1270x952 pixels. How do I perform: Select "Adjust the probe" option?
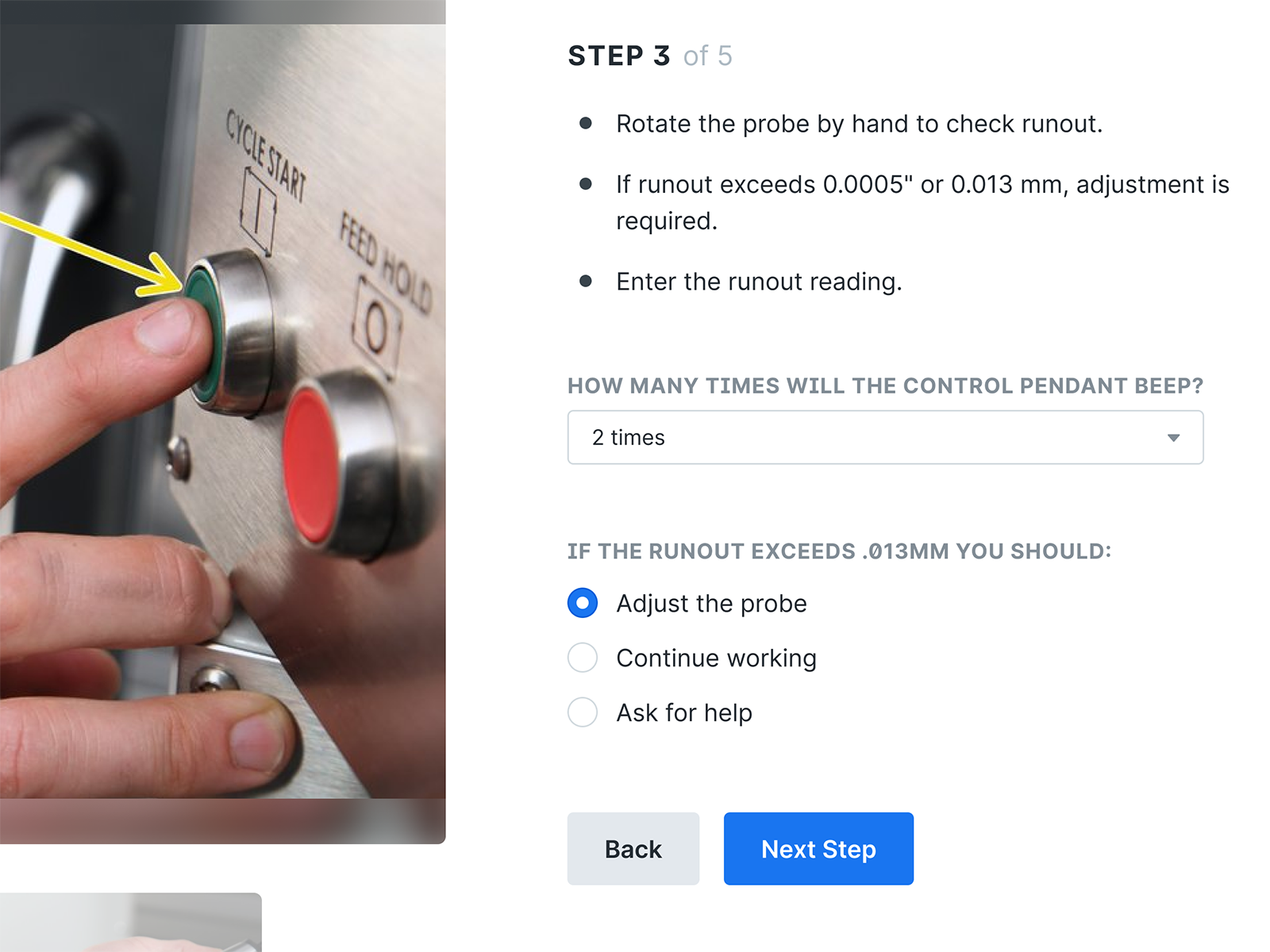[582, 603]
